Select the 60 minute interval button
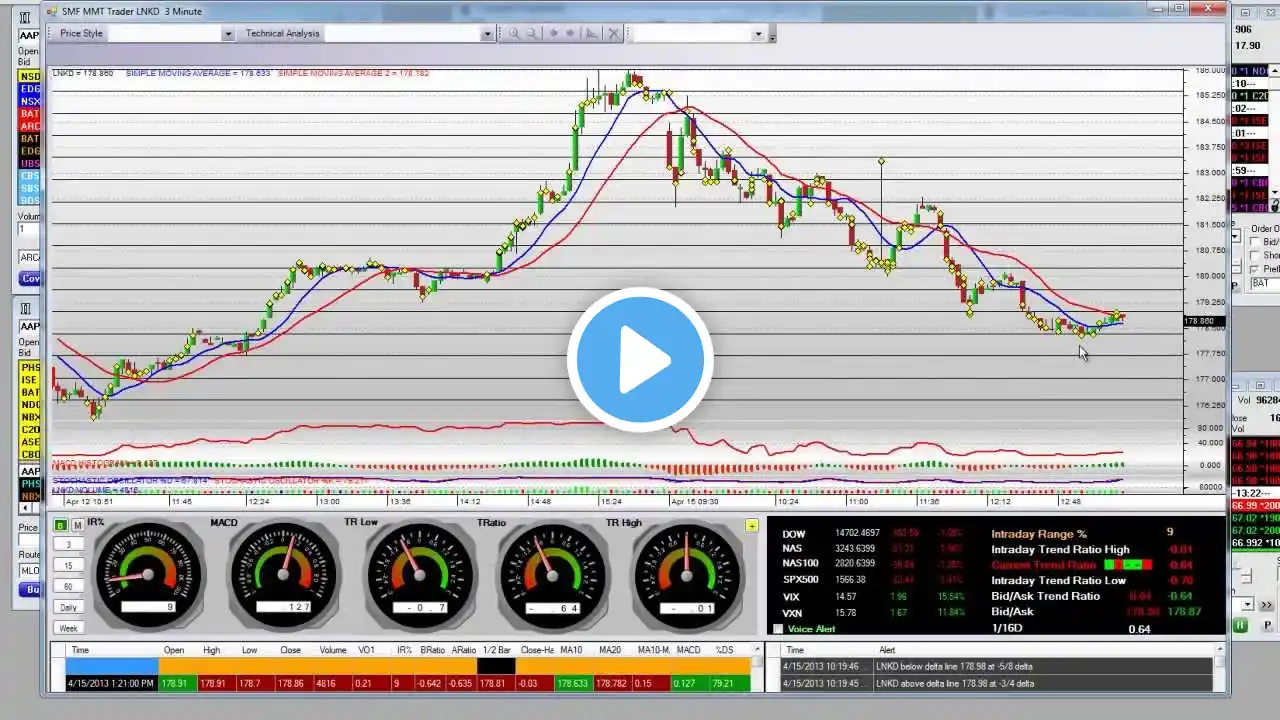Image resolution: width=1280 pixels, height=720 pixels. point(68,586)
